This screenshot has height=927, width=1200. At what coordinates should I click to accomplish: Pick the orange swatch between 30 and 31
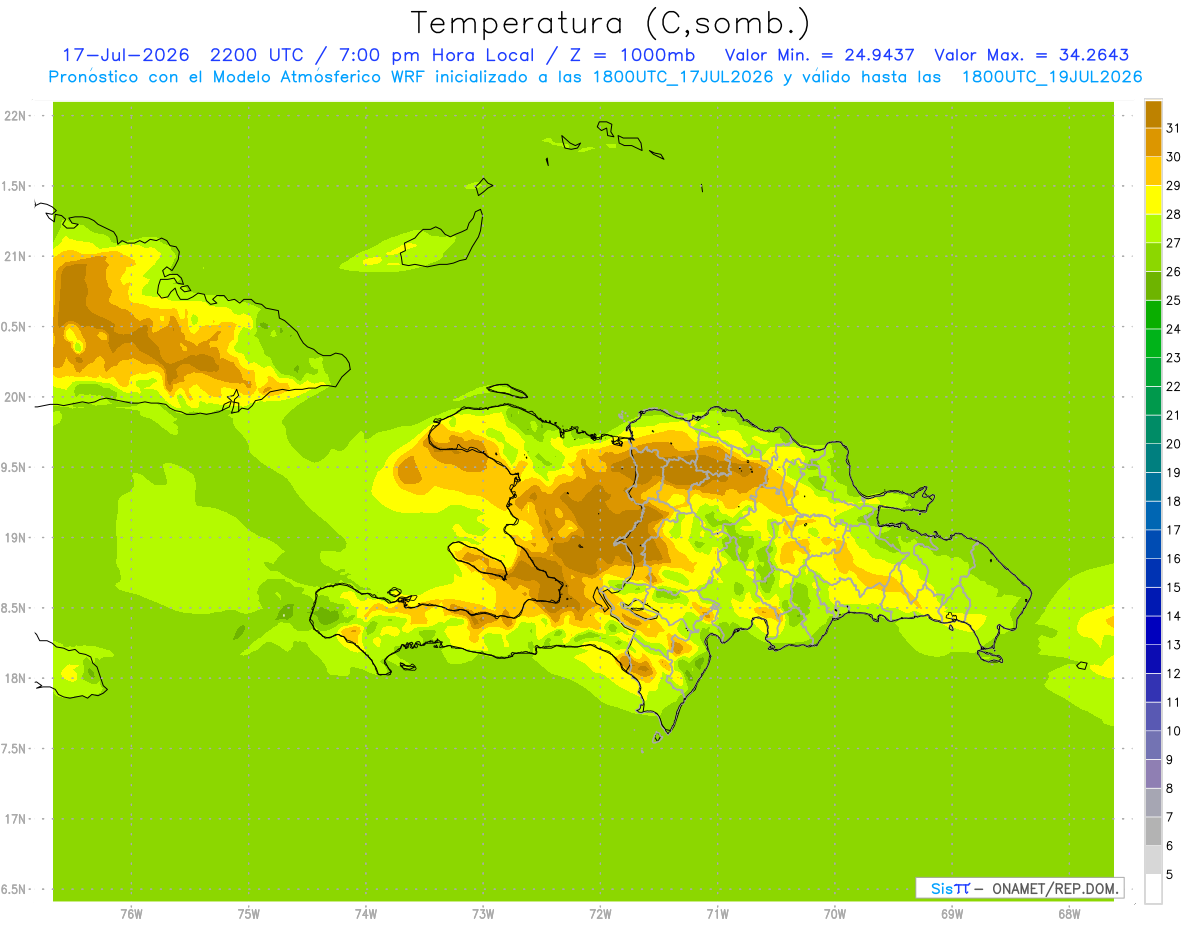(1153, 142)
